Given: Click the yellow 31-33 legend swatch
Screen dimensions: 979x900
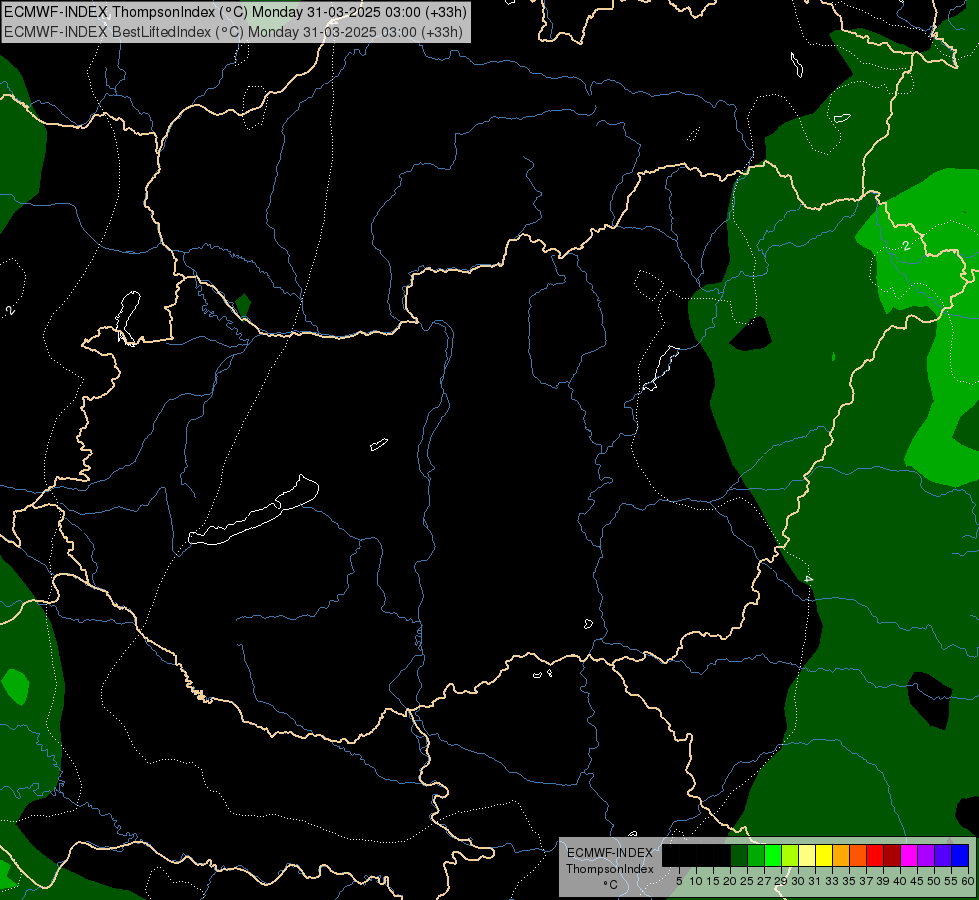Looking at the screenshot, I should tap(824, 855).
